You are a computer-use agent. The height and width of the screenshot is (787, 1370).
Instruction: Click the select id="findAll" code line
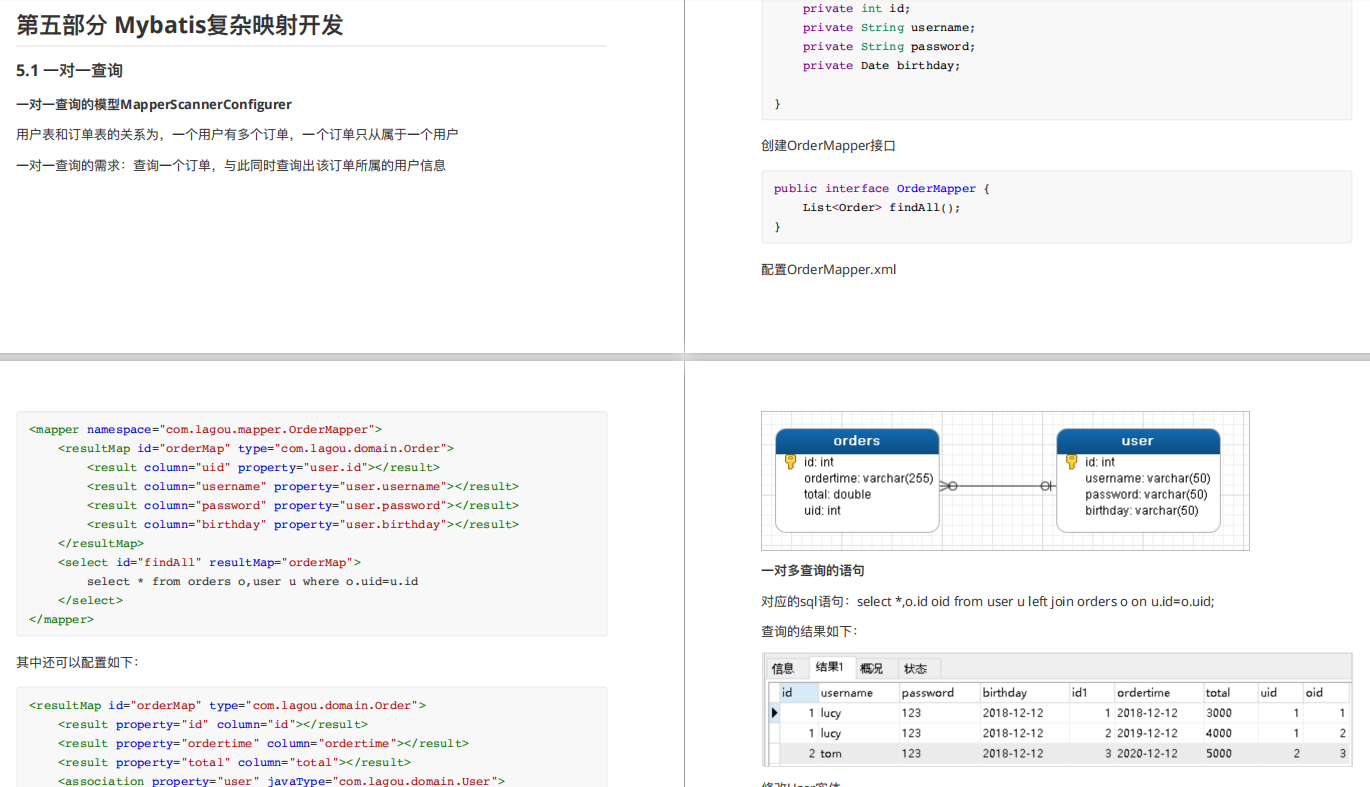(x=209, y=562)
